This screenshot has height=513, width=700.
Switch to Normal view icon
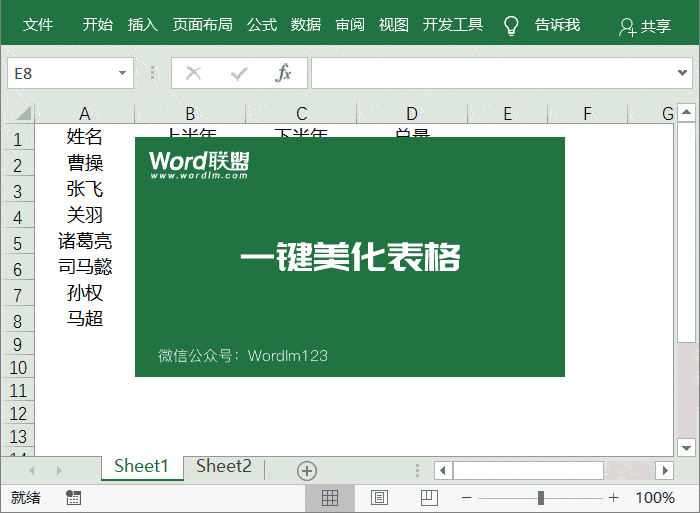[x=330, y=497]
